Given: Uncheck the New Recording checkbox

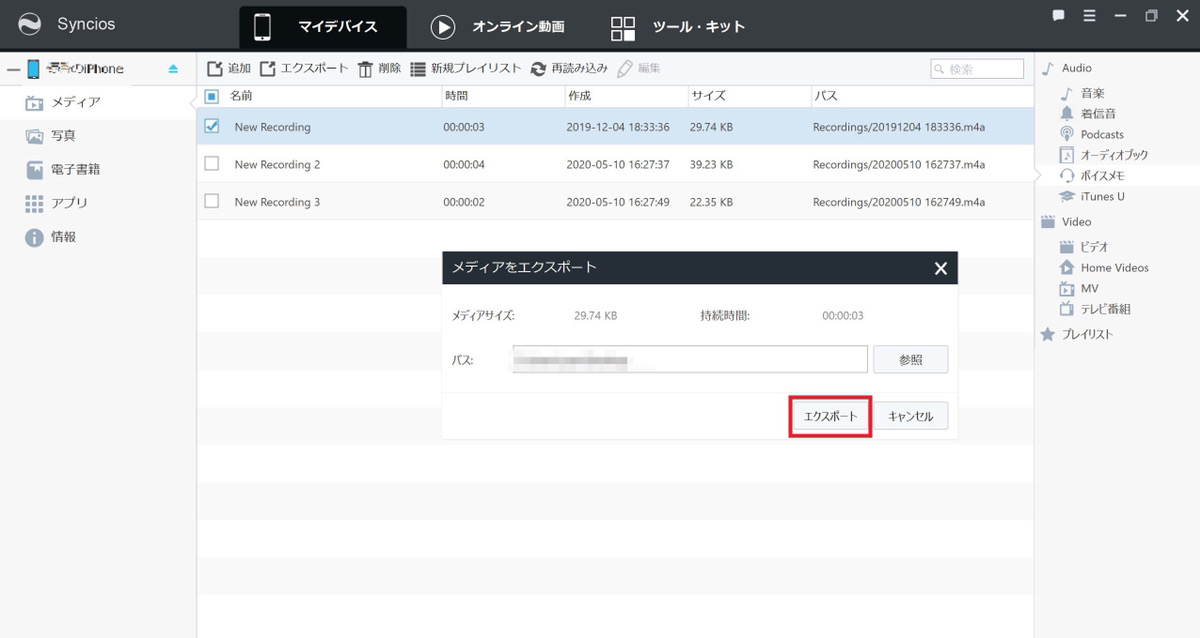Looking at the screenshot, I should point(210,127).
